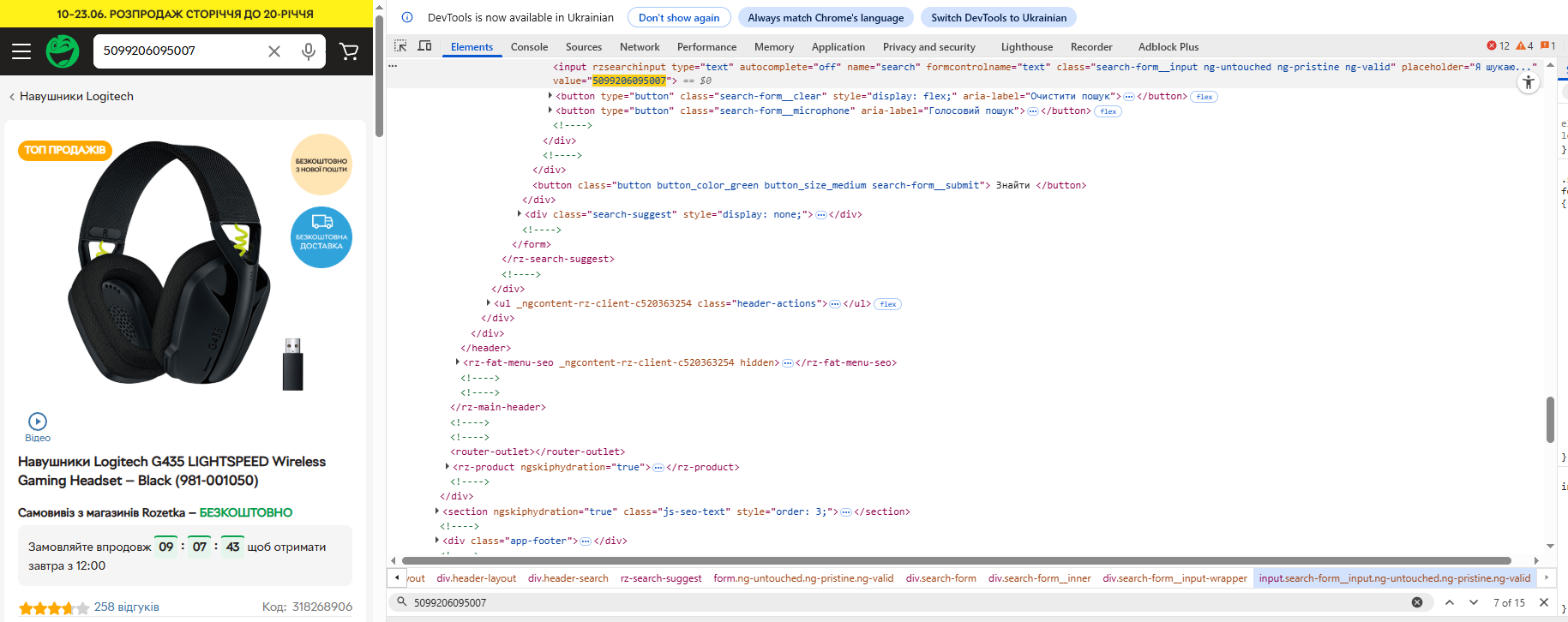Screen dimensions: 1568x622
Task: Click Switch DevTools to Ukrainian
Action: click(x=999, y=17)
